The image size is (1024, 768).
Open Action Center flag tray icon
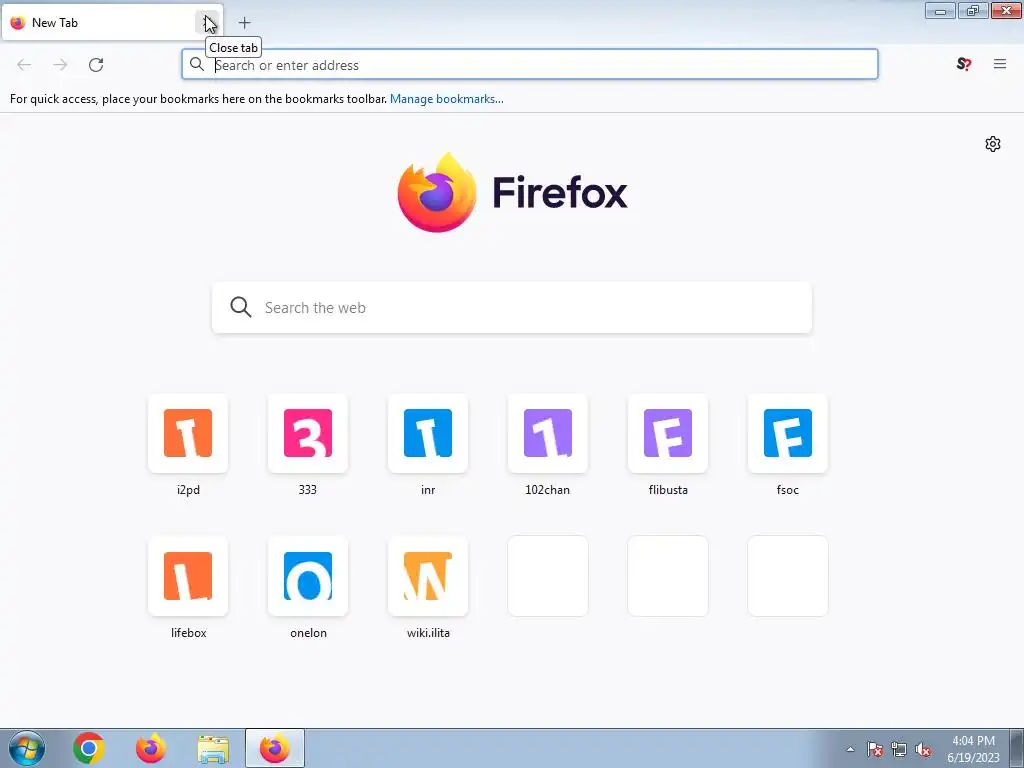click(x=875, y=749)
